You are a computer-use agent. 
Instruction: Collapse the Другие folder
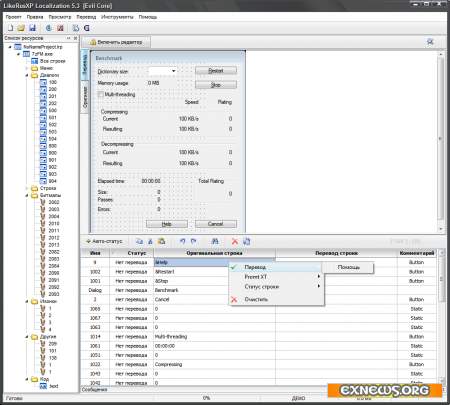pos(27,337)
